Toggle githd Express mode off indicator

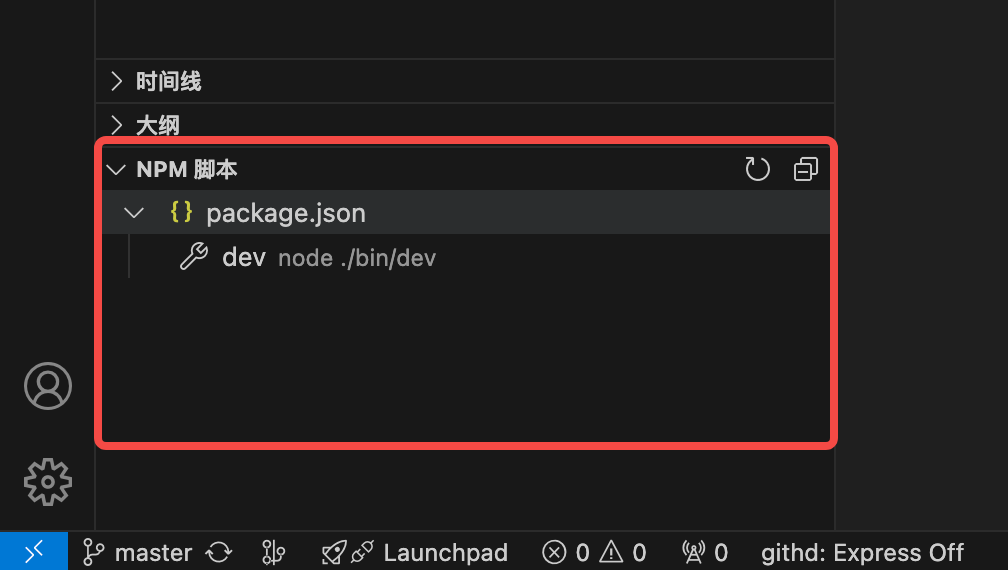tap(862, 552)
